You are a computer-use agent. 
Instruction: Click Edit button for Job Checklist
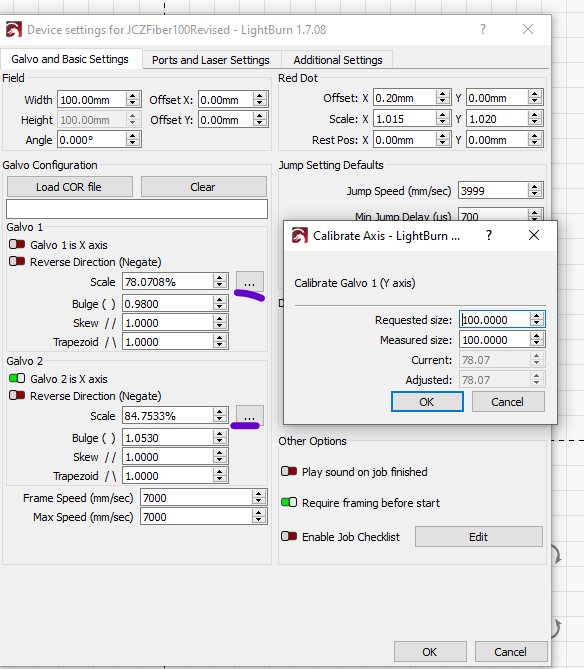click(479, 537)
